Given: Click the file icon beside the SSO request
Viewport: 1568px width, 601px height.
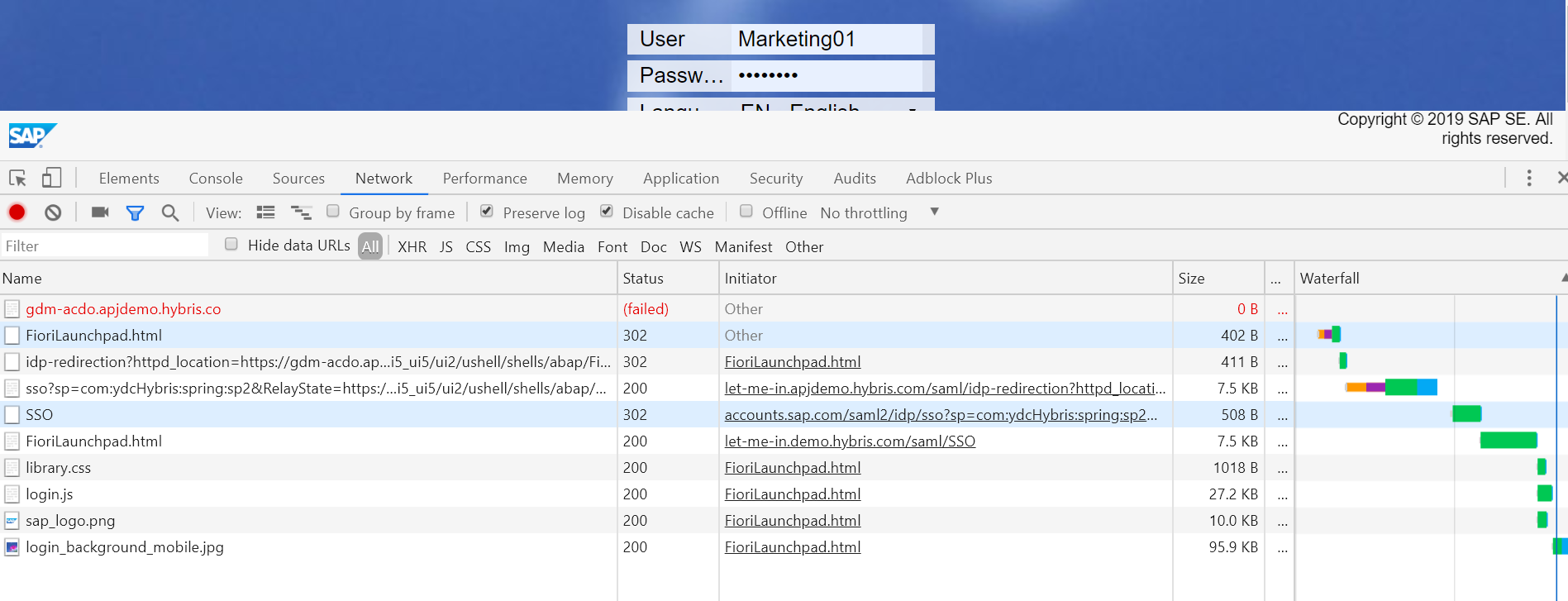Looking at the screenshot, I should 12,415.
